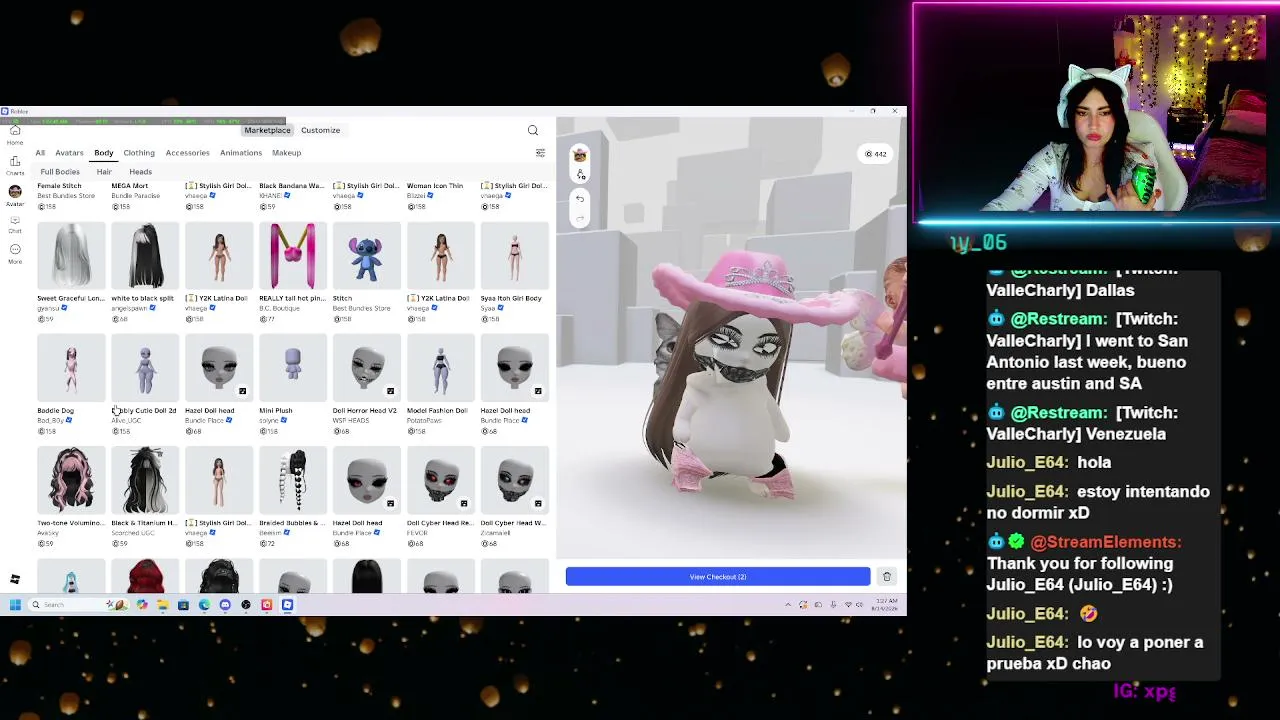This screenshot has height=720, width=1280.
Task: Select the Makeup category tab
Action: tap(286, 153)
